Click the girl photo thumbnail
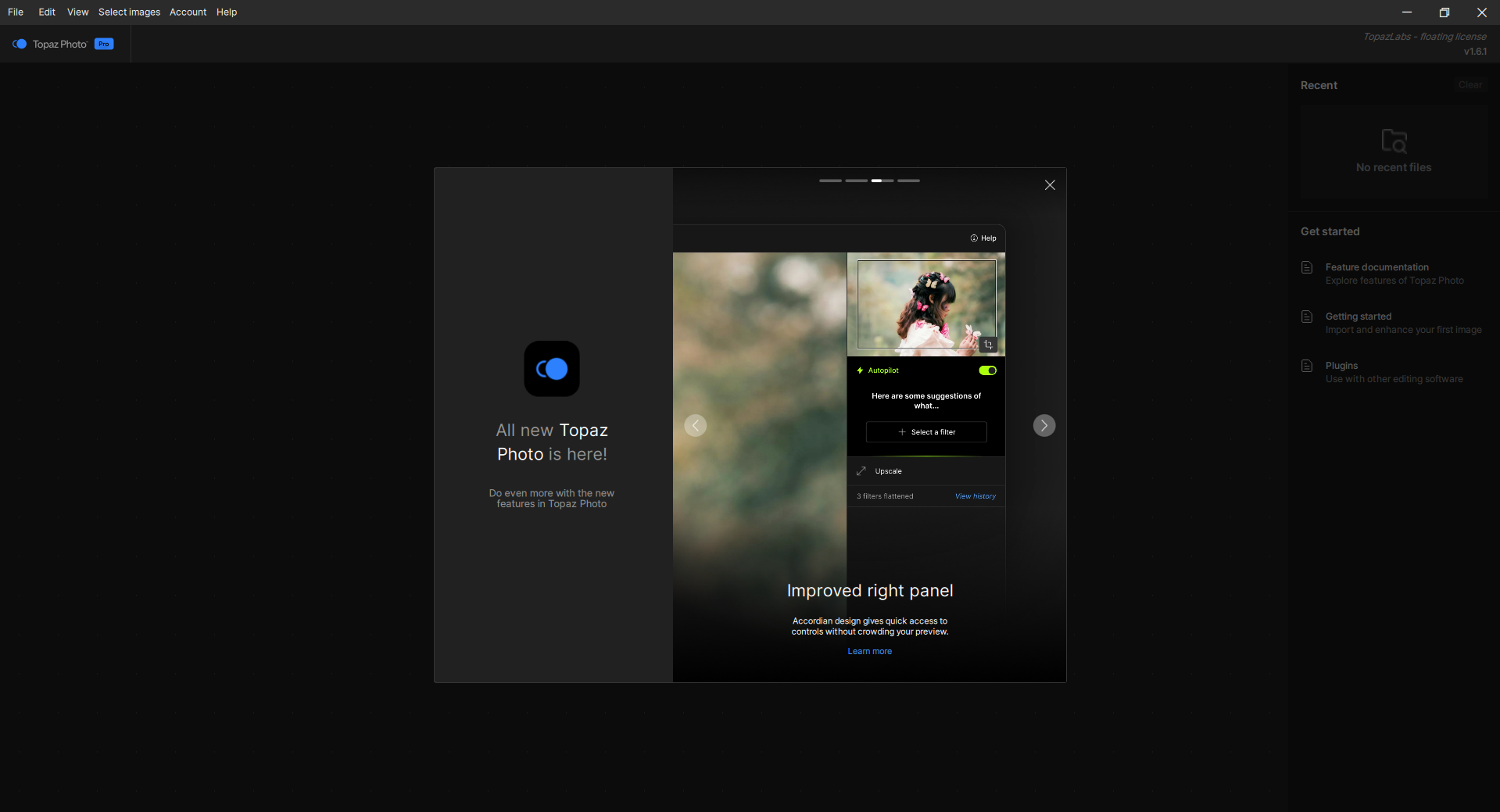The width and height of the screenshot is (1500, 812). (x=926, y=304)
